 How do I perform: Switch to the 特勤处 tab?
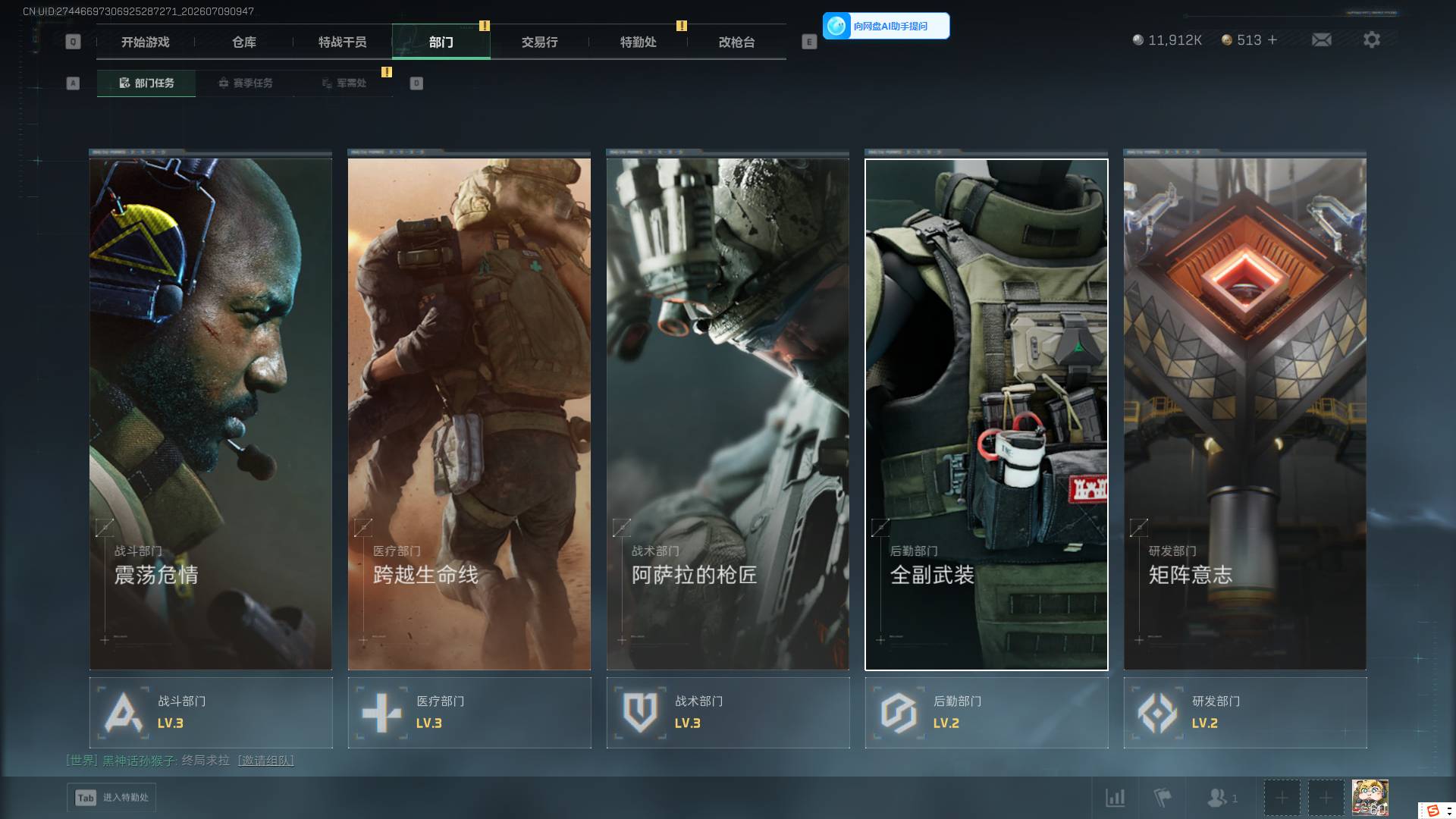click(638, 42)
